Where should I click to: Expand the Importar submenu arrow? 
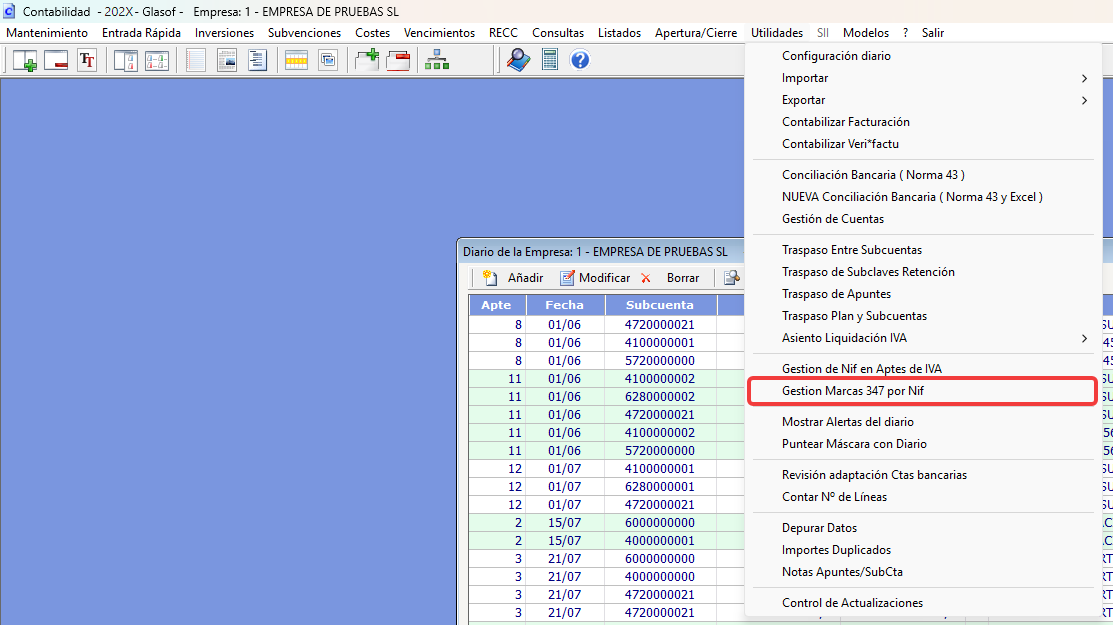pyautogui.click(x=1084, y=78)
